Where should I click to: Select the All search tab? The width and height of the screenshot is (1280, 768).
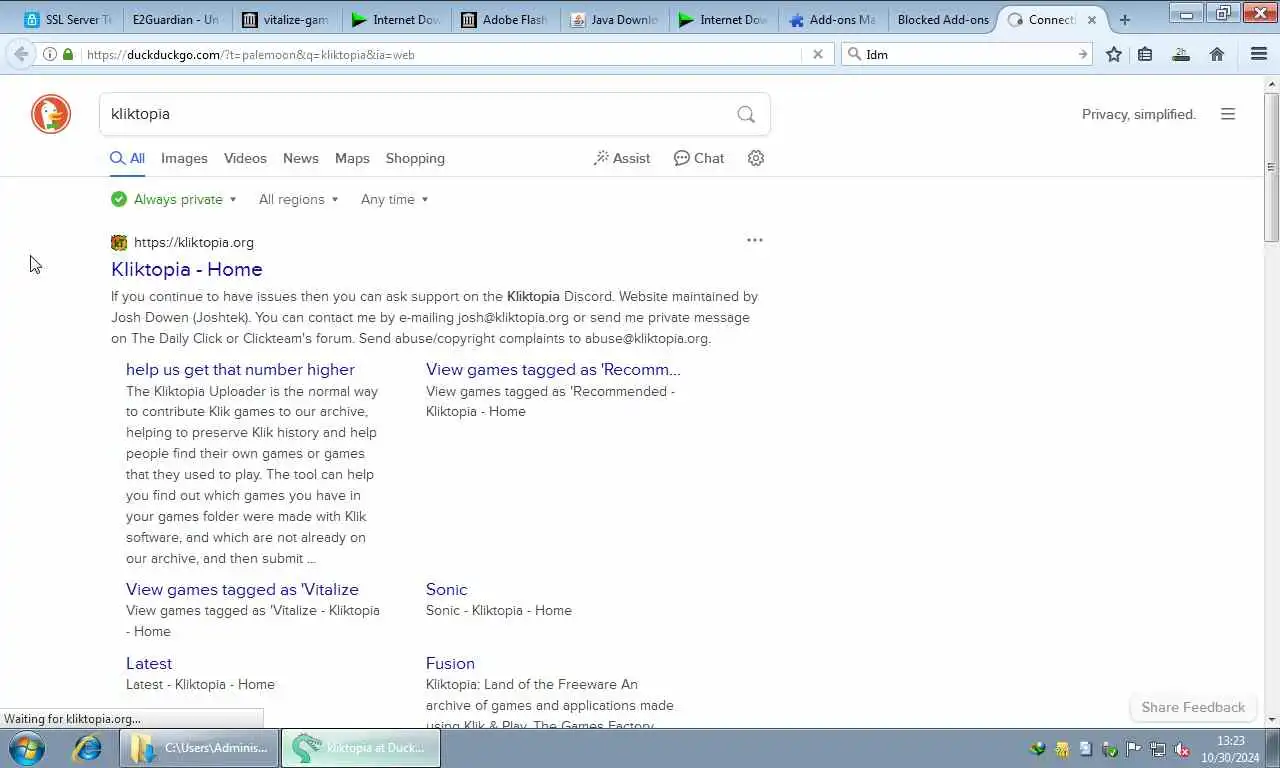[x=127, y=158]
